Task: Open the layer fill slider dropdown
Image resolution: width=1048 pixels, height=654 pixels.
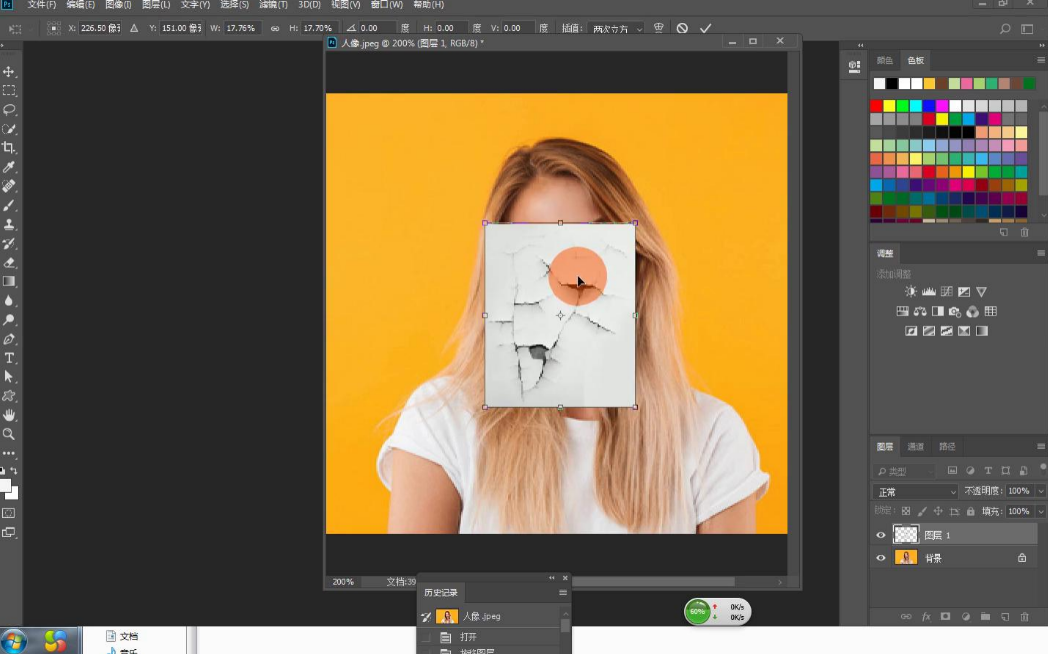Action: 1040,511
